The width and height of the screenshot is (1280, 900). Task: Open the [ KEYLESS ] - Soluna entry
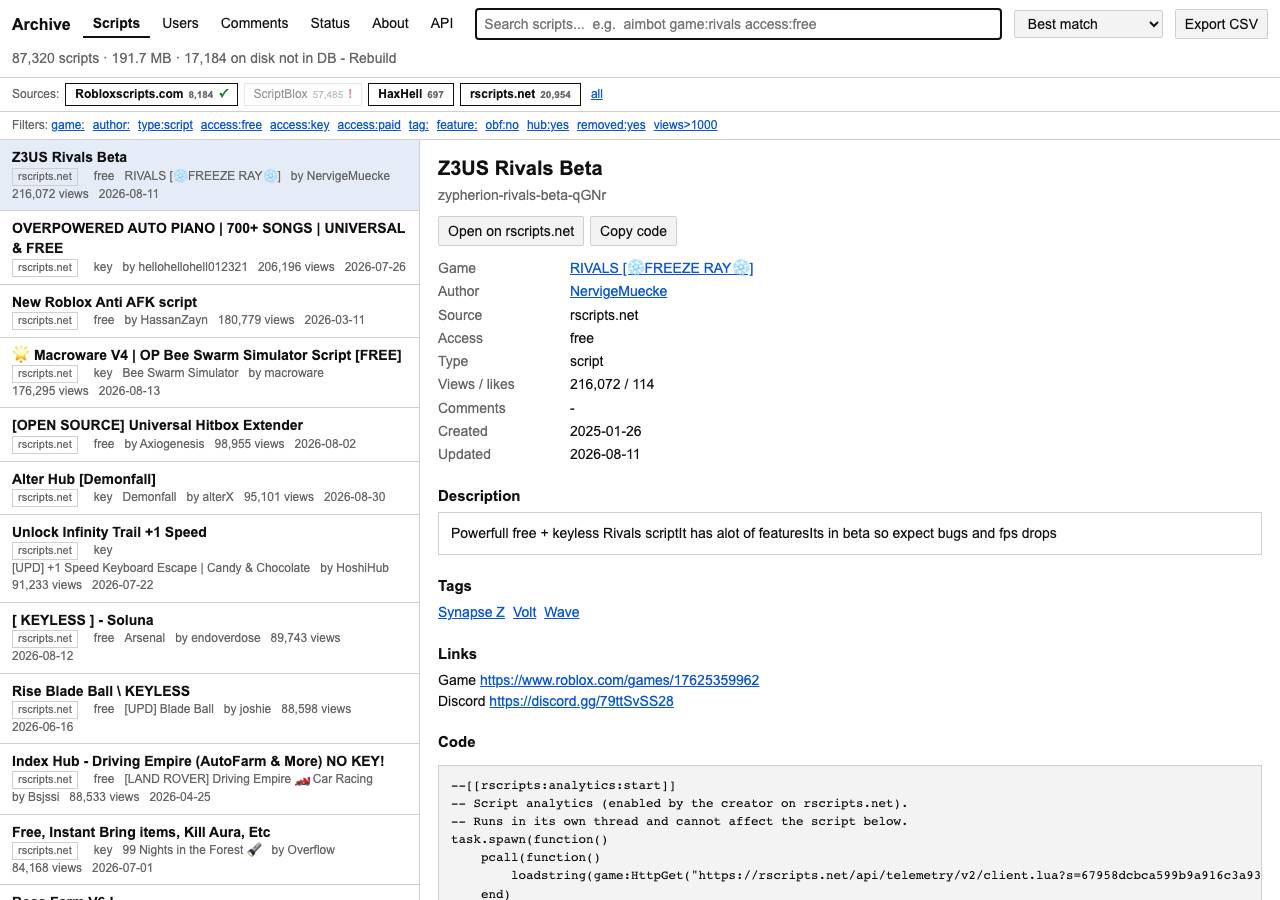210,638
